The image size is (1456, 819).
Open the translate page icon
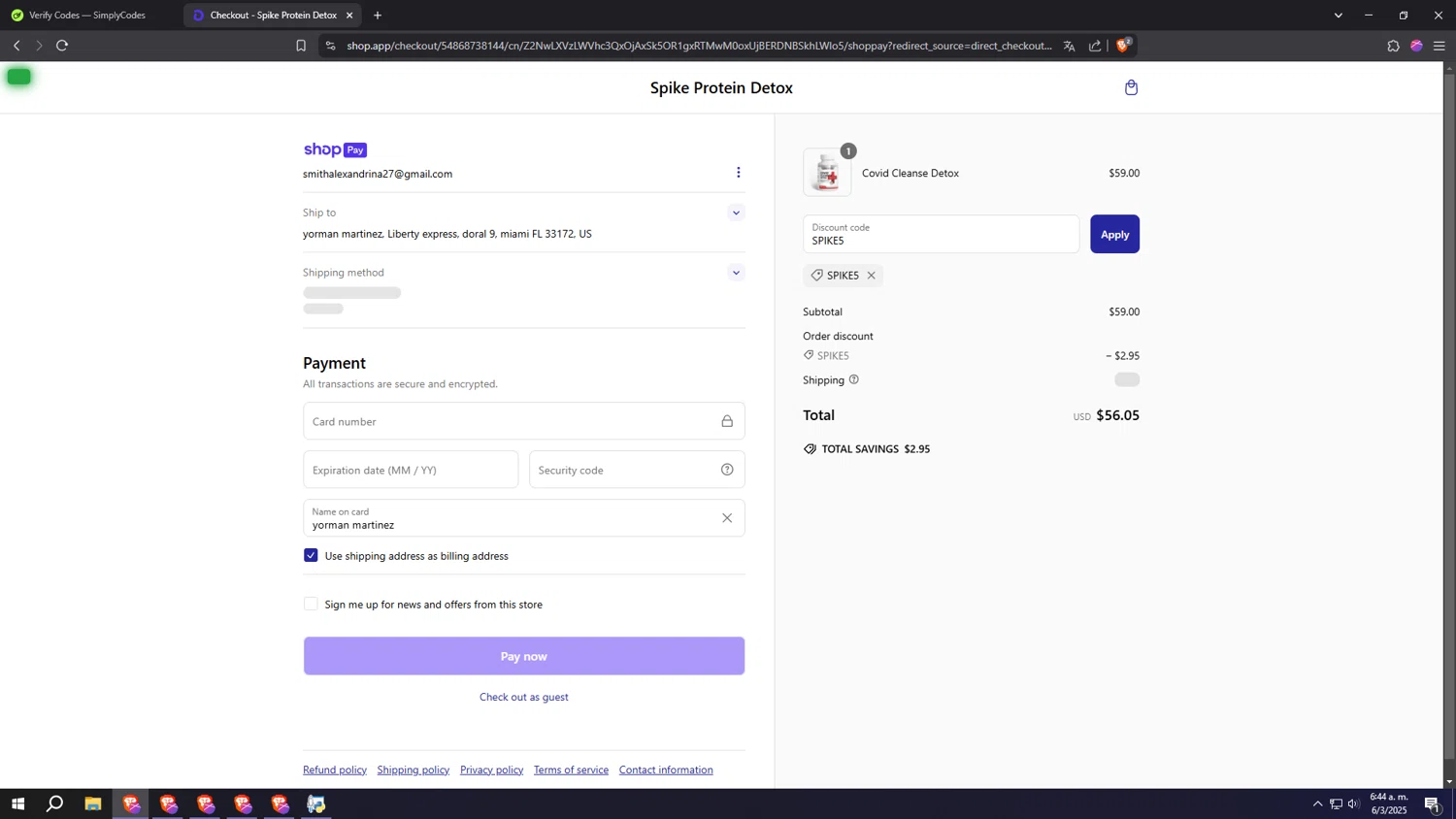(1069, 46)
